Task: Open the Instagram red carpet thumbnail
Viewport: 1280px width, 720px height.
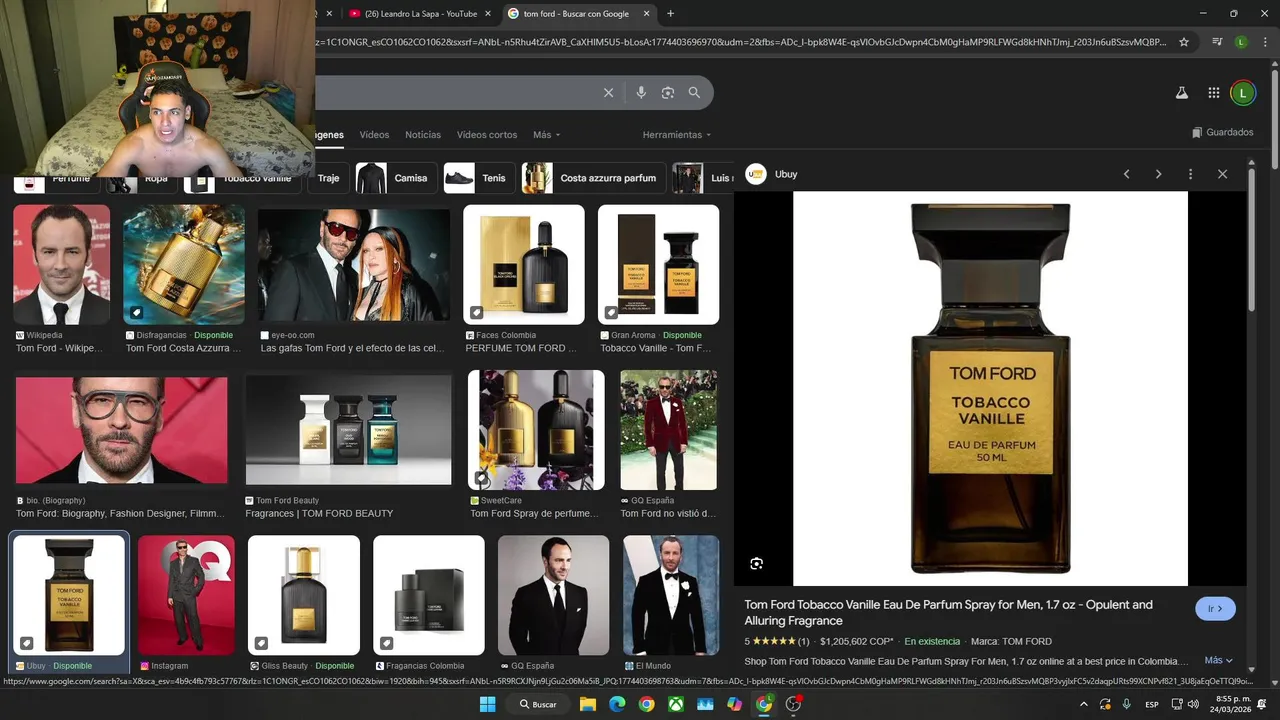Action: click(x=186, y=595)
